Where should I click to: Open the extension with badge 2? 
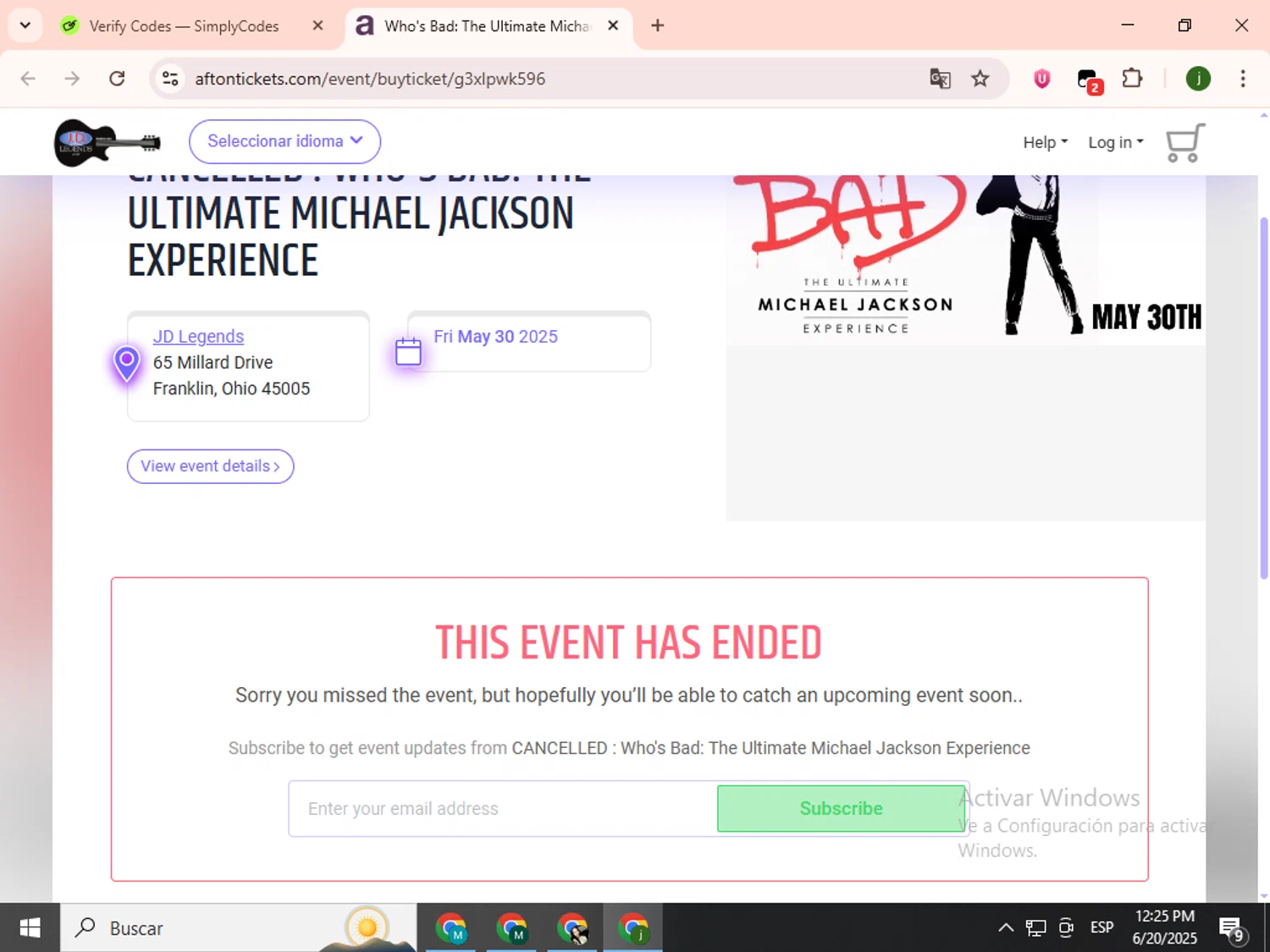point(1088,80)
